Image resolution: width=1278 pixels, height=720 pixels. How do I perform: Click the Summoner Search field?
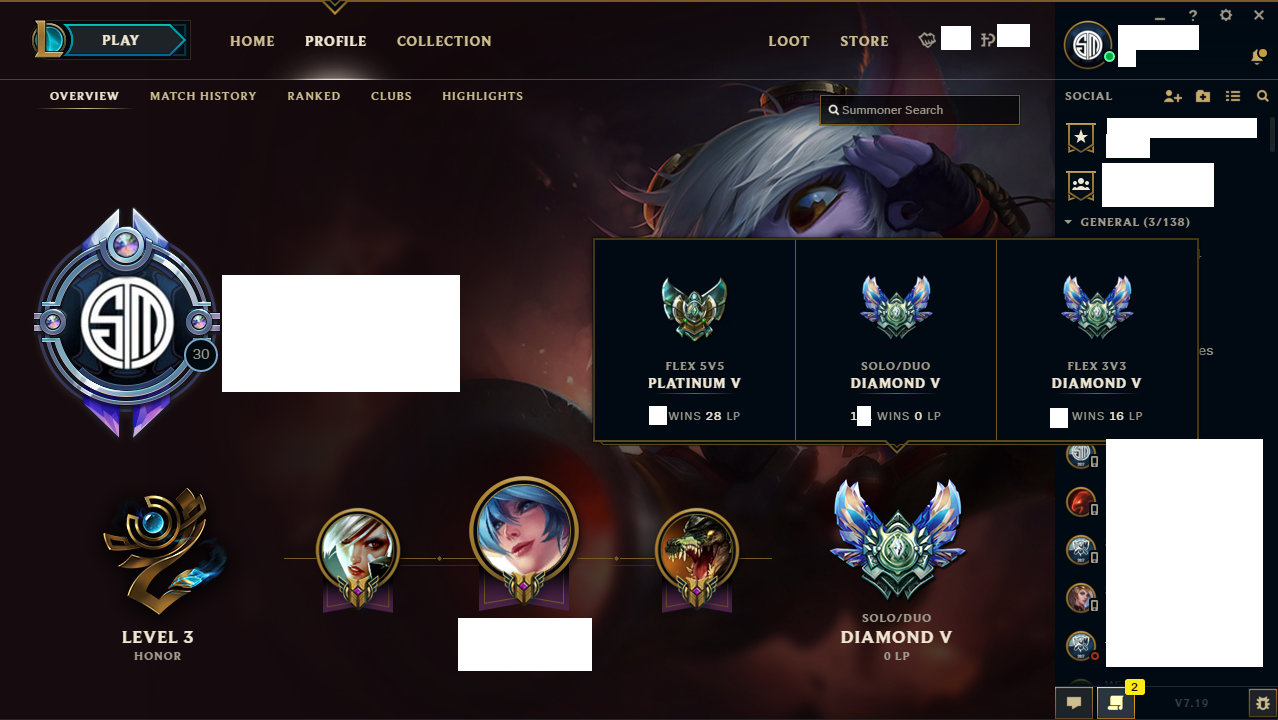[920, 110]
